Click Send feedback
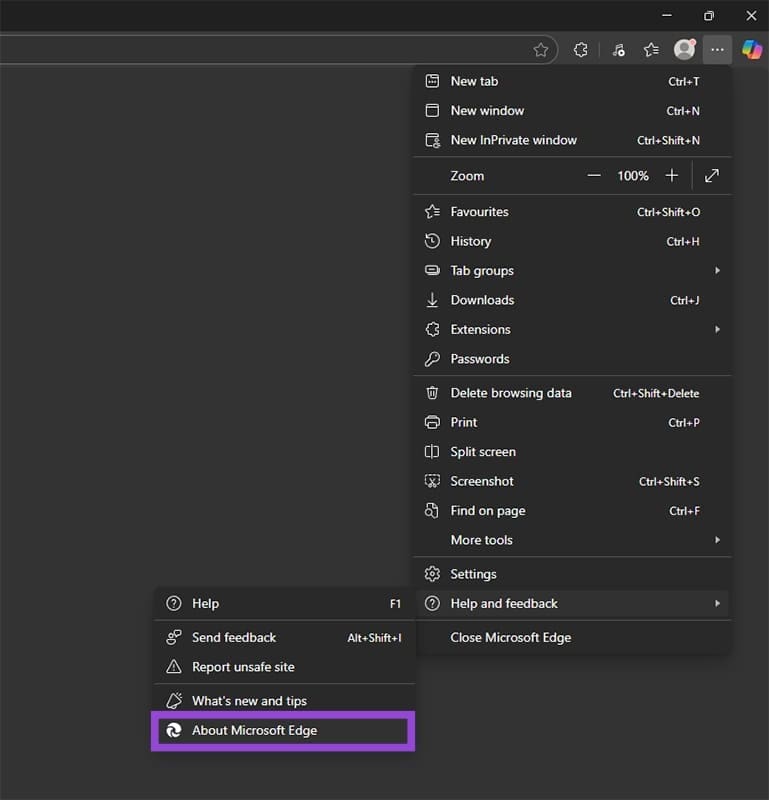The image size is (769, 800). click(x=233, y=636)
